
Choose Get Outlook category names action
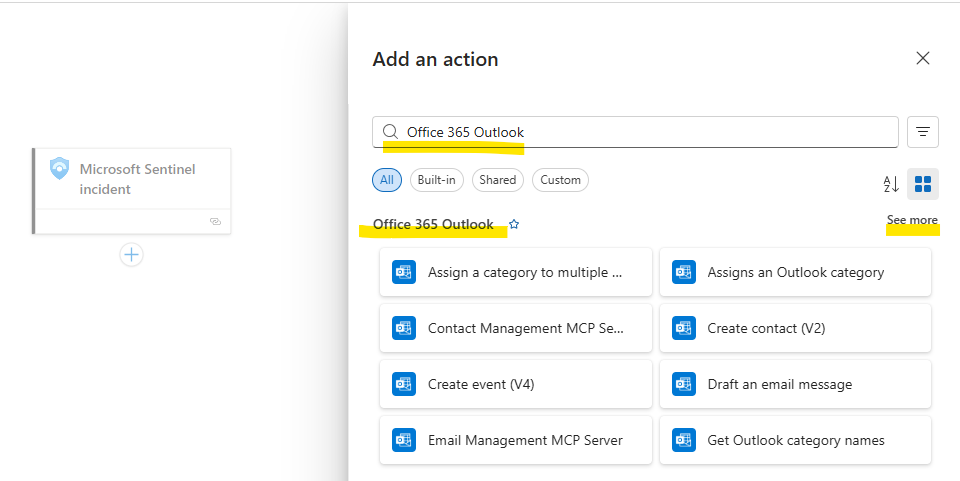[795, 440]
